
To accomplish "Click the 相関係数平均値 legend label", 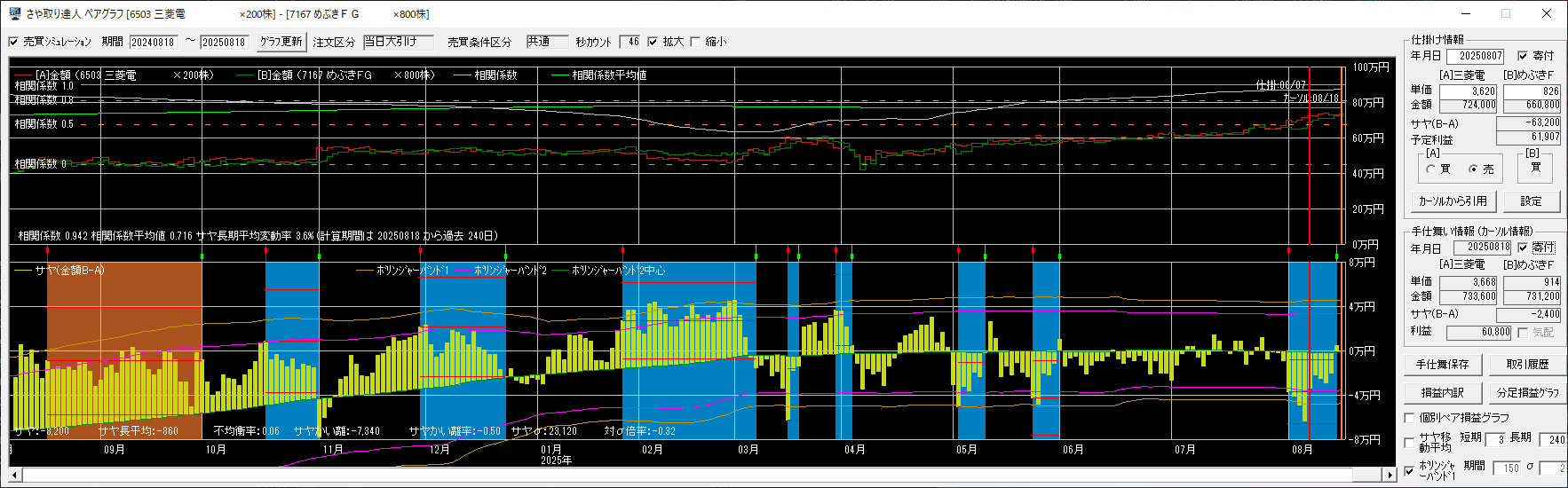I will click(x=609, y=75).
